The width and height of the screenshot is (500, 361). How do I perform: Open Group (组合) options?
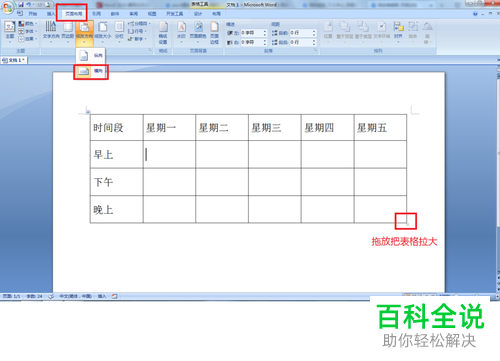413,32
